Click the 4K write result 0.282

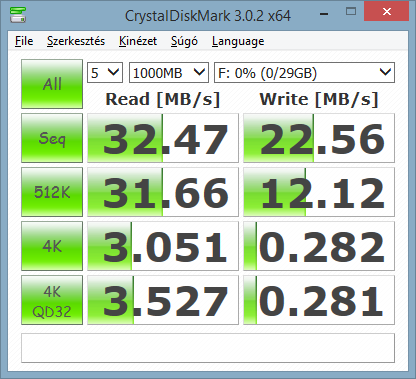point(319,246)
